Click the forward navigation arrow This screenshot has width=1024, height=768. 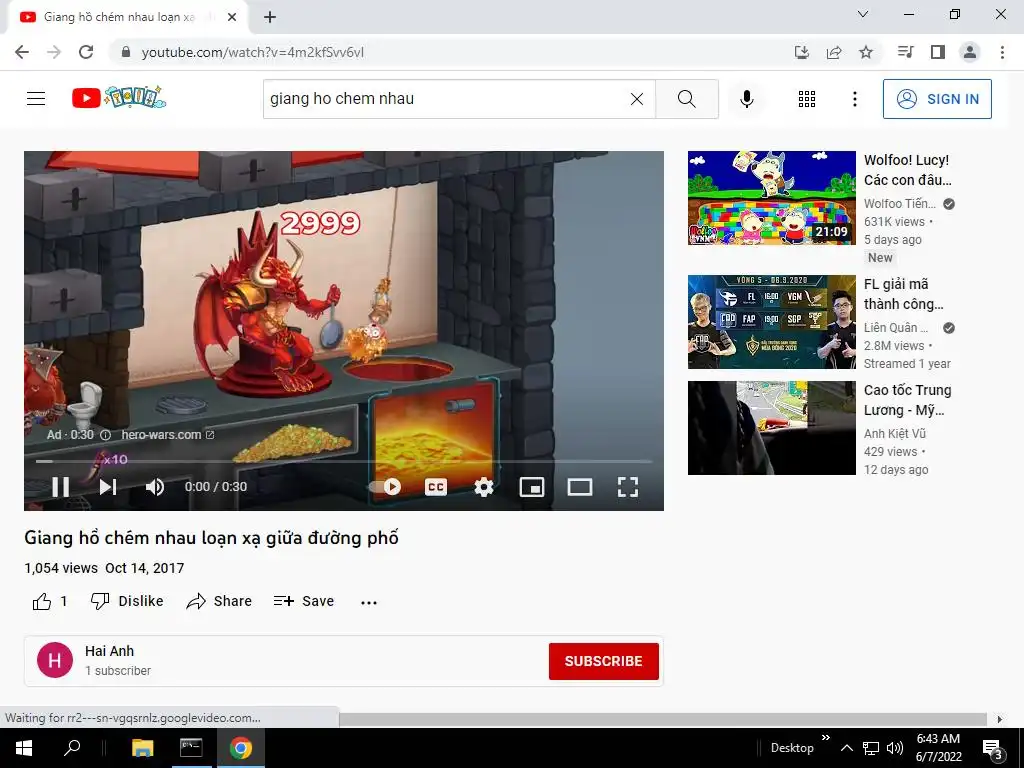[x=54, y=52]
